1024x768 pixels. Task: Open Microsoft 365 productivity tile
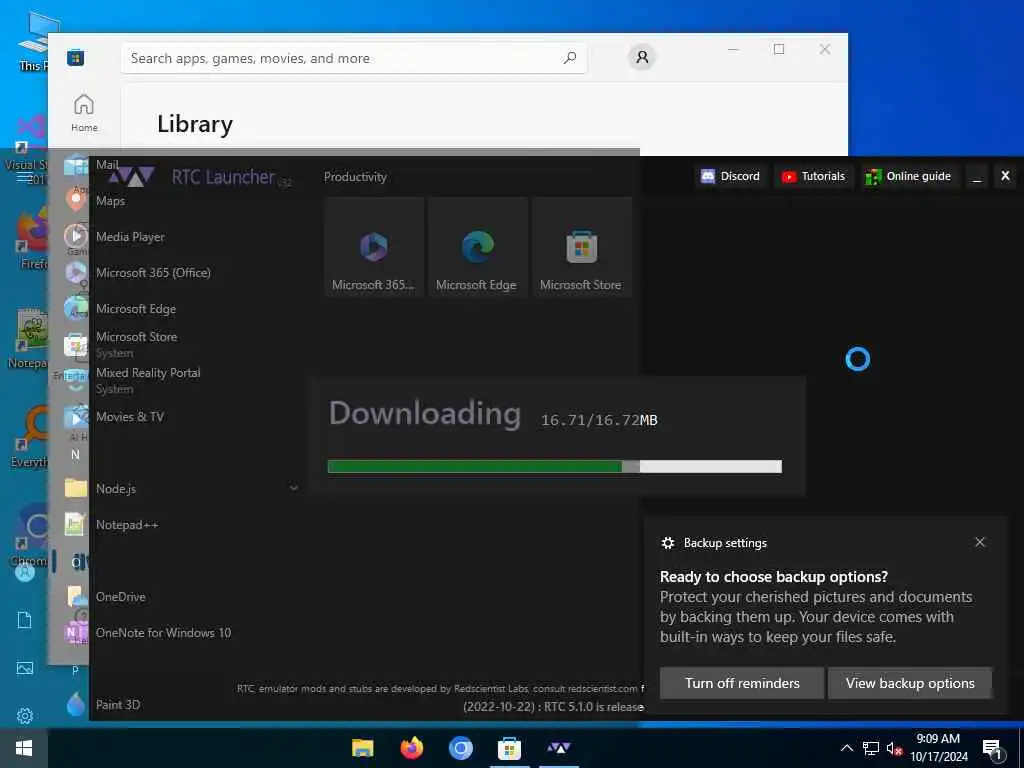(x=374, y=248)
